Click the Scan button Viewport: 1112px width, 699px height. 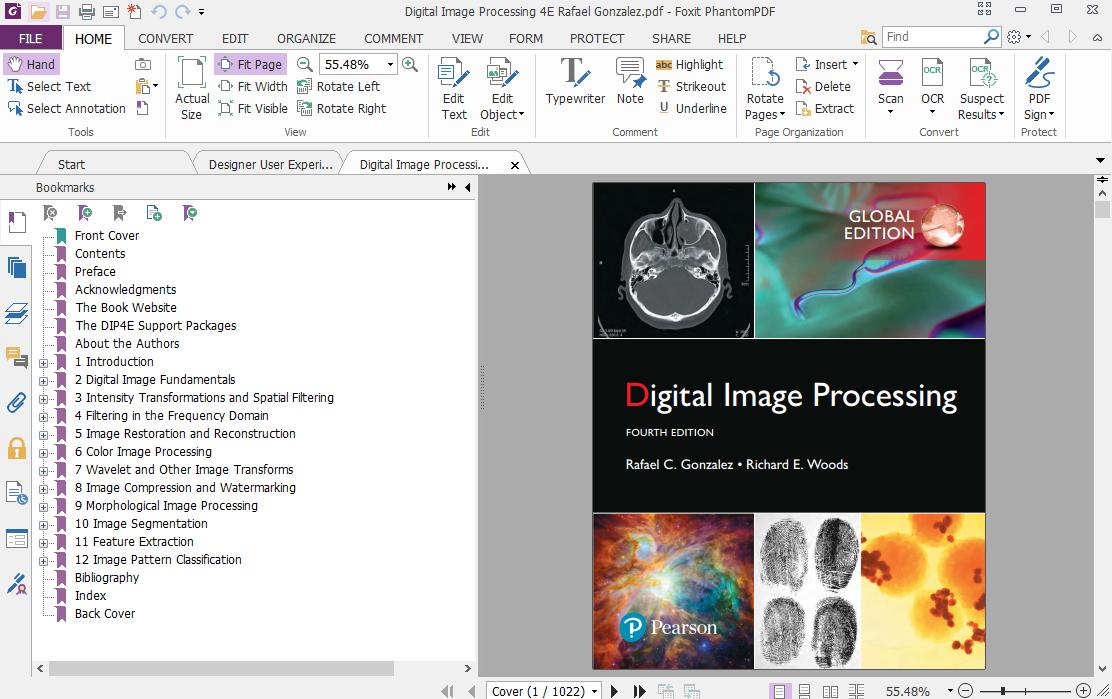click(x=891, y=86)
